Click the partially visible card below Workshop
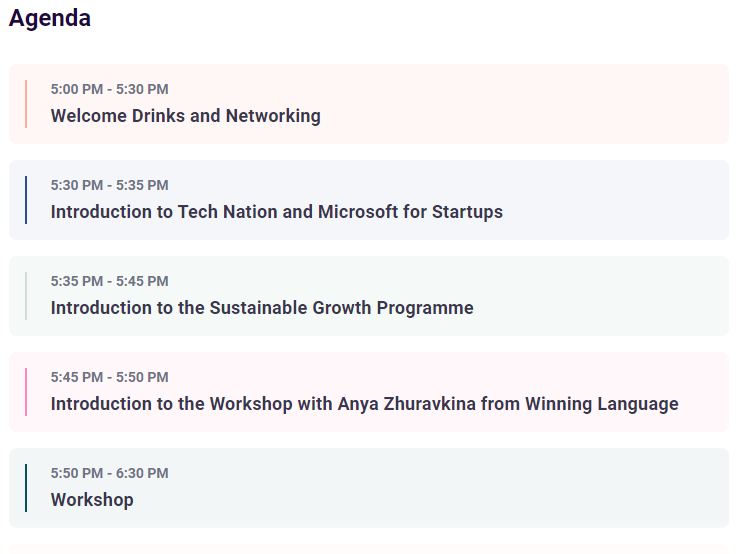Screen dimensions: 738x554 (369, 549)
